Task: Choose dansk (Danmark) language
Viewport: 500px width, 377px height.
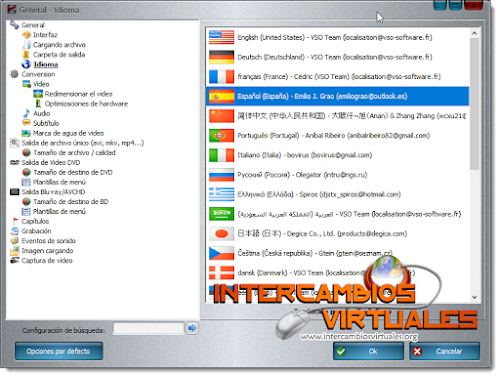Action: (x=337, y=273)
